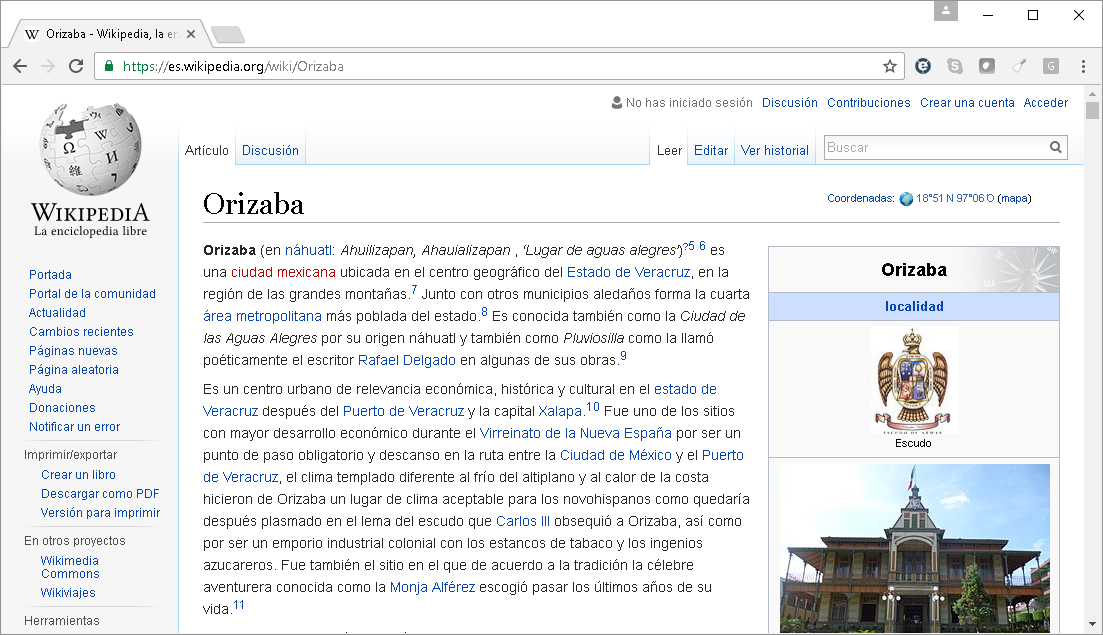This screenshot has width=1103, height=635.
Task: Open Contribuciones in the top bar
Action: click(869, 103)
